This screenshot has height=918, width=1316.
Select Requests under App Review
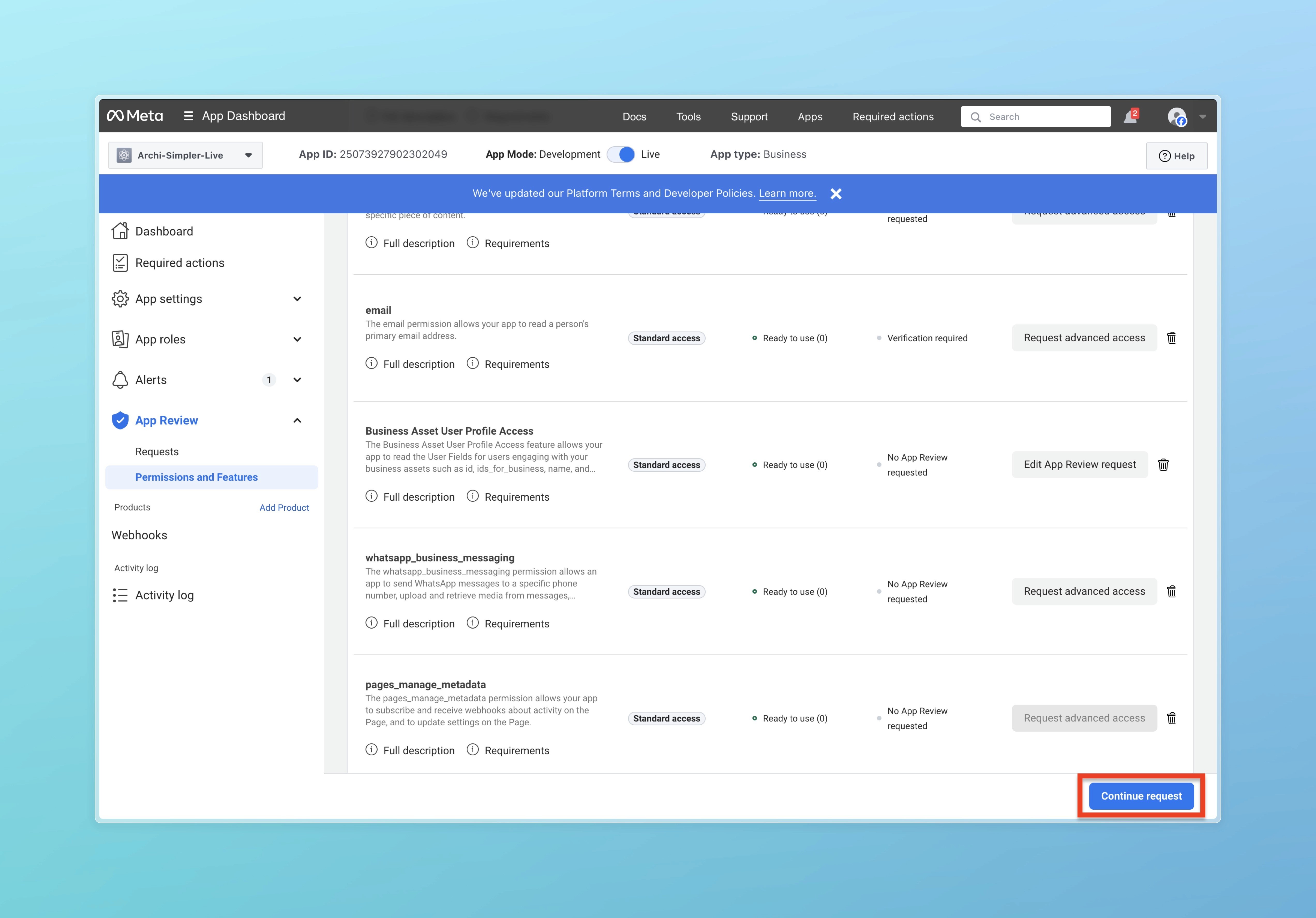point(156,452)
